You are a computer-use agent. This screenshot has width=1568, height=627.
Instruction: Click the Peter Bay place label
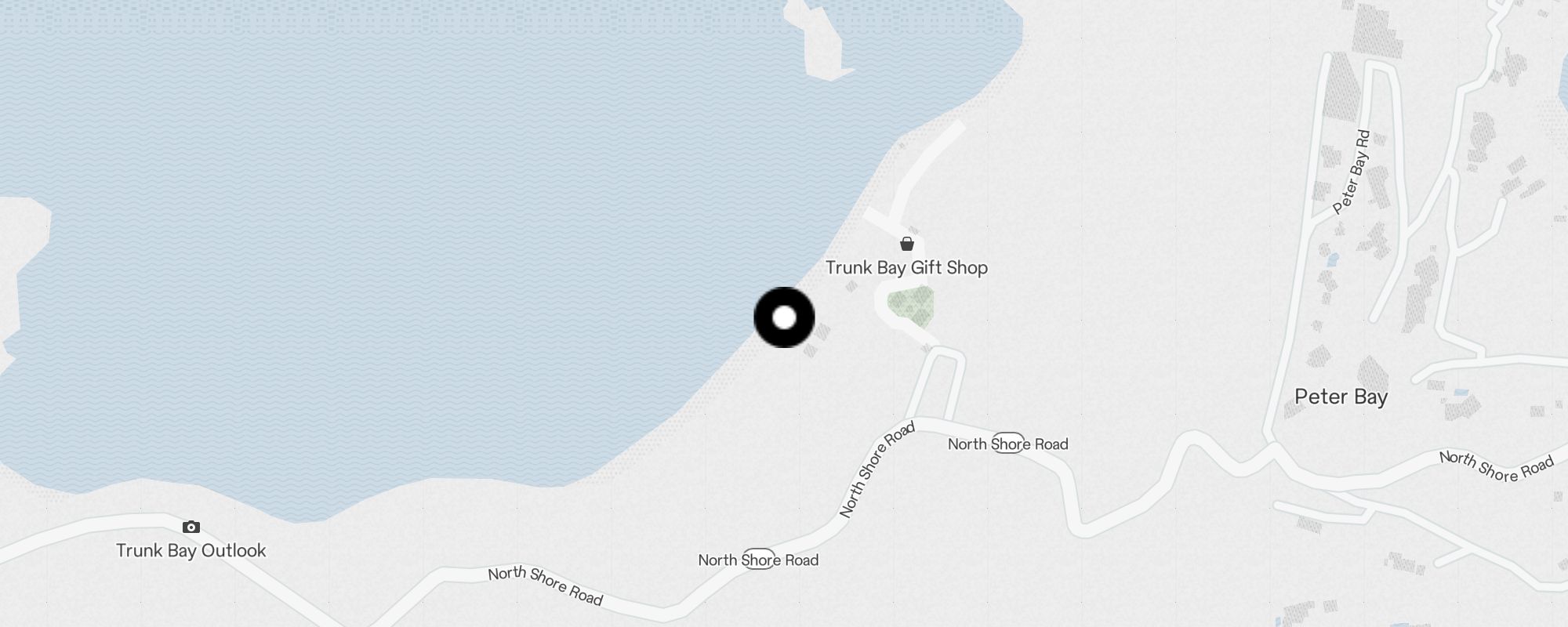(x=1341, y=397)
